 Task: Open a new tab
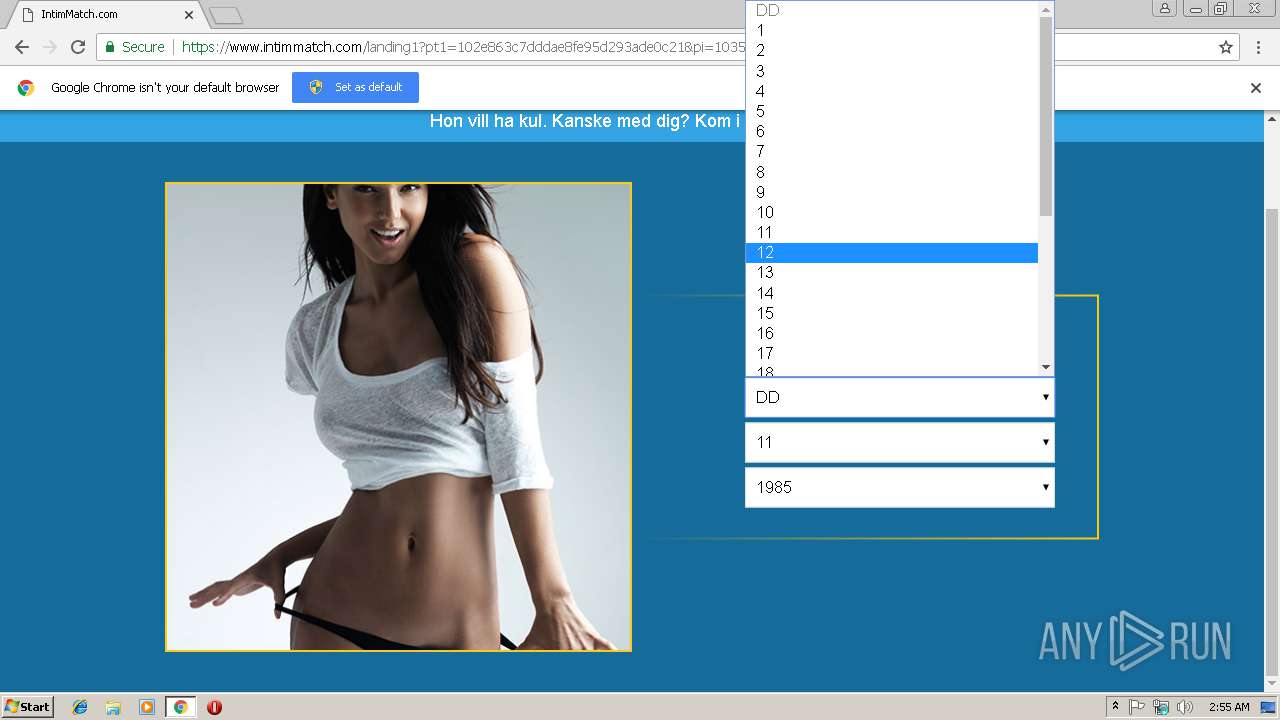point(226,15)
